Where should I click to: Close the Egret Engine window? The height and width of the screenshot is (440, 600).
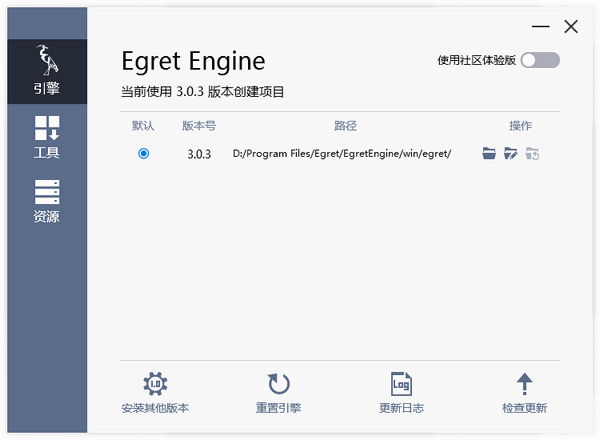[571, 27]
